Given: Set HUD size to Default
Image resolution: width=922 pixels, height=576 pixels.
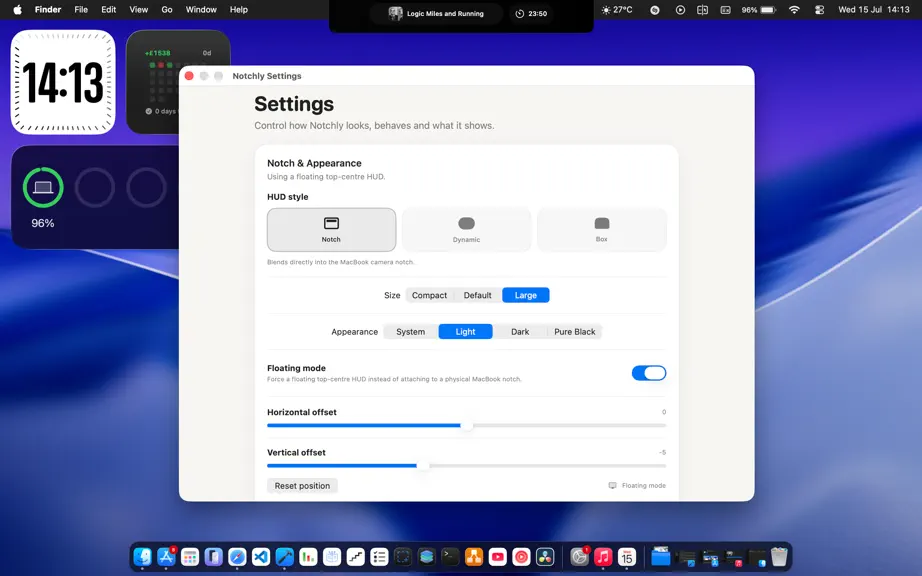Looking at the screenshot, I should pos(477,295).
